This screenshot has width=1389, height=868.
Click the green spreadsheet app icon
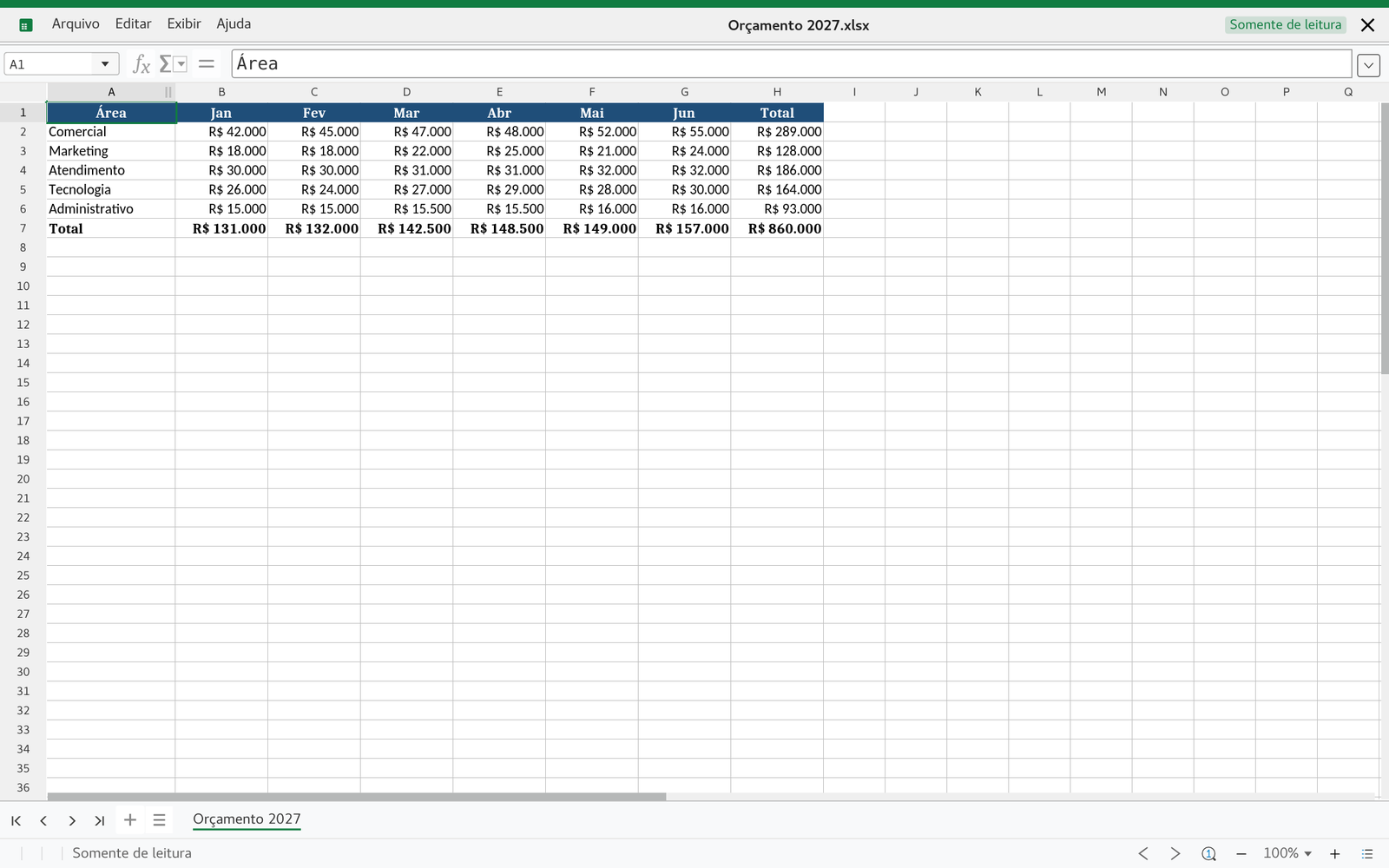click(25, 25)
